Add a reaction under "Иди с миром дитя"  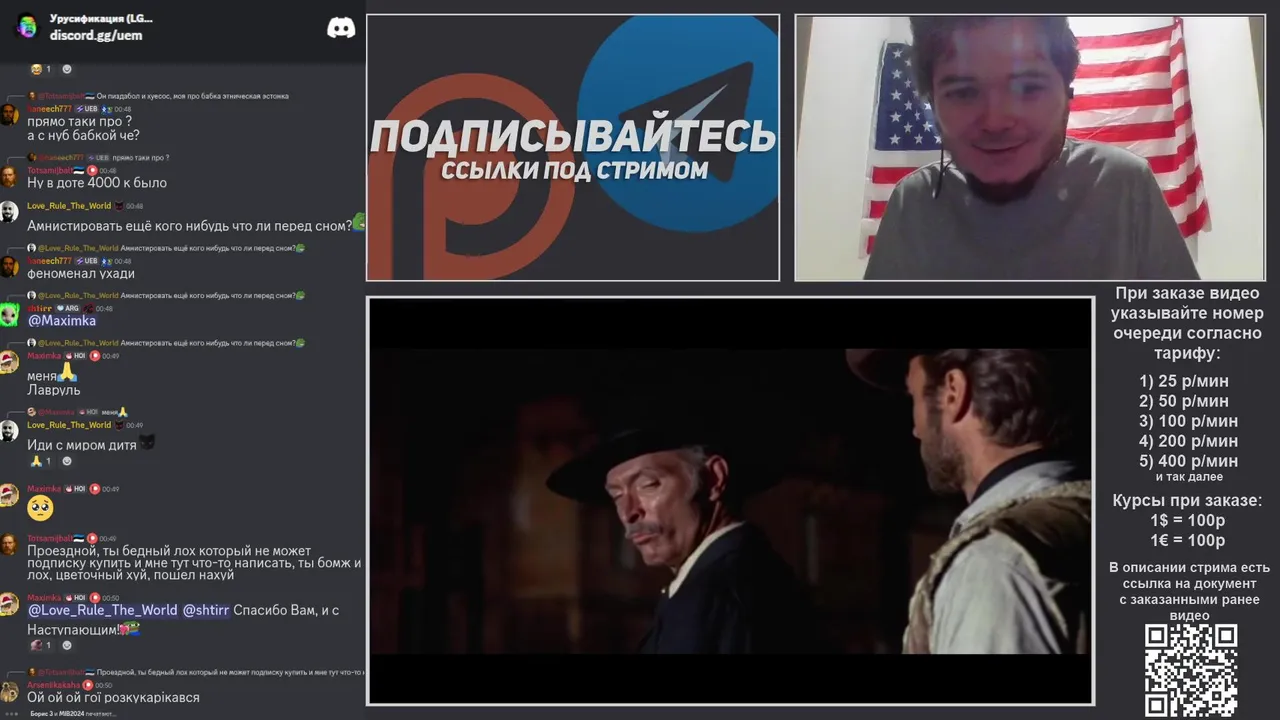click(67, 461)
